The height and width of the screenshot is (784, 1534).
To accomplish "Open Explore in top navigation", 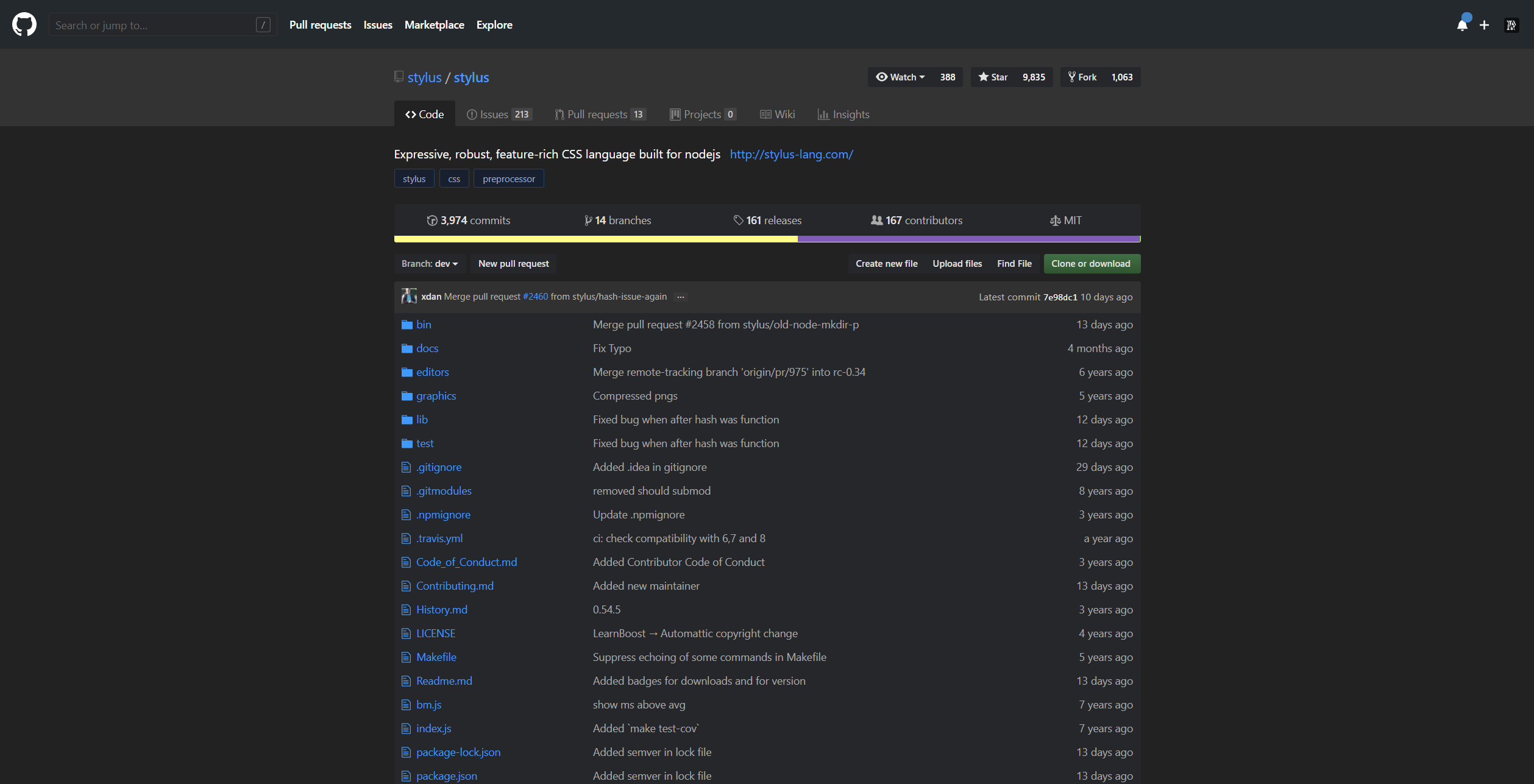I will pyautogui.click(x=494, y=25).
